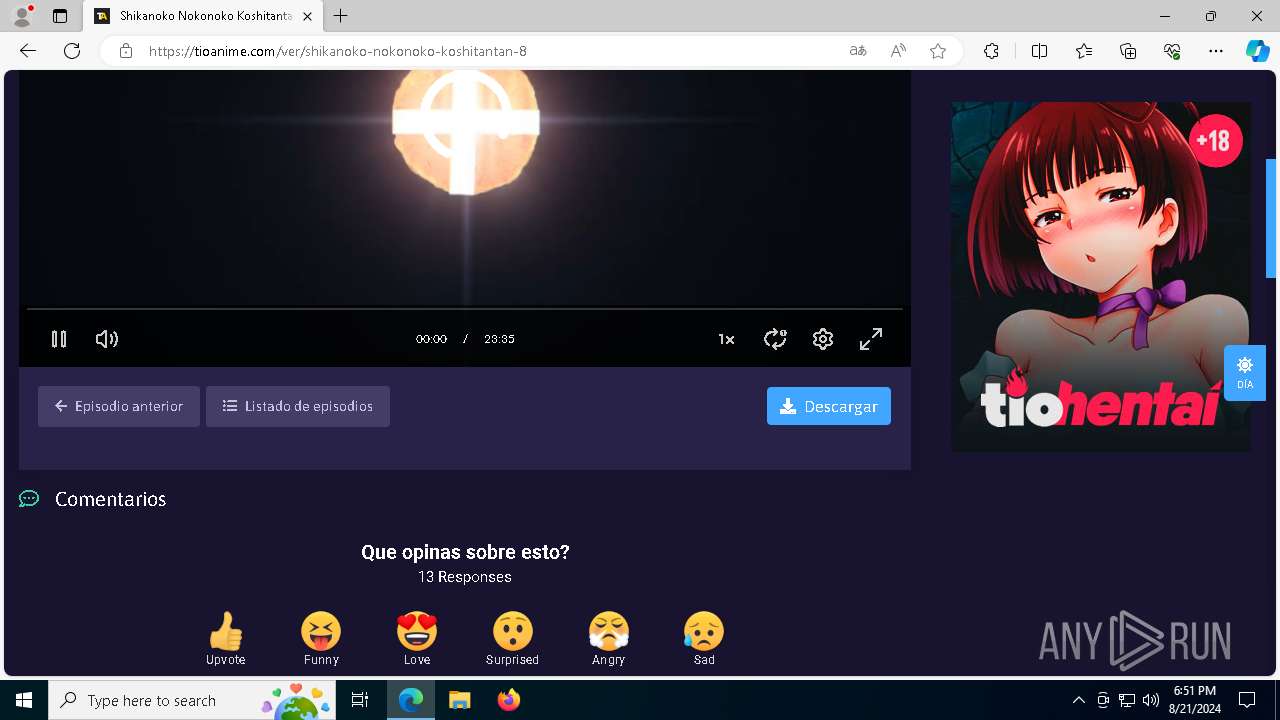1280x720 pixels.
Task: Open a new browser tab
Action: 341,16
